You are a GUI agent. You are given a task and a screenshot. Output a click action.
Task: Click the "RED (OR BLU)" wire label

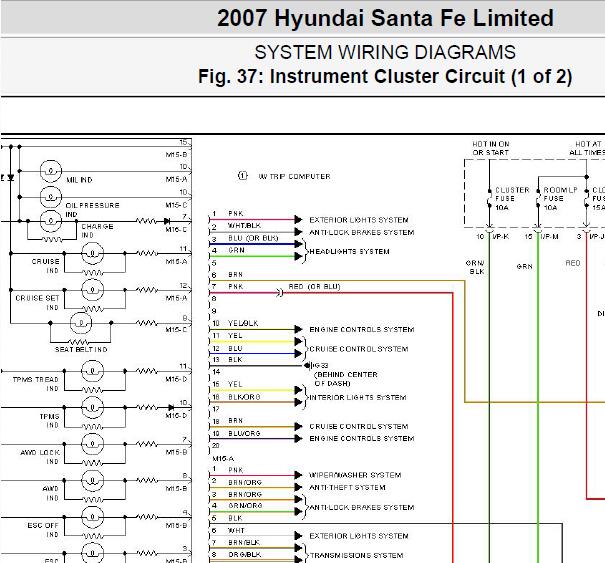click(x=314, y=286)
